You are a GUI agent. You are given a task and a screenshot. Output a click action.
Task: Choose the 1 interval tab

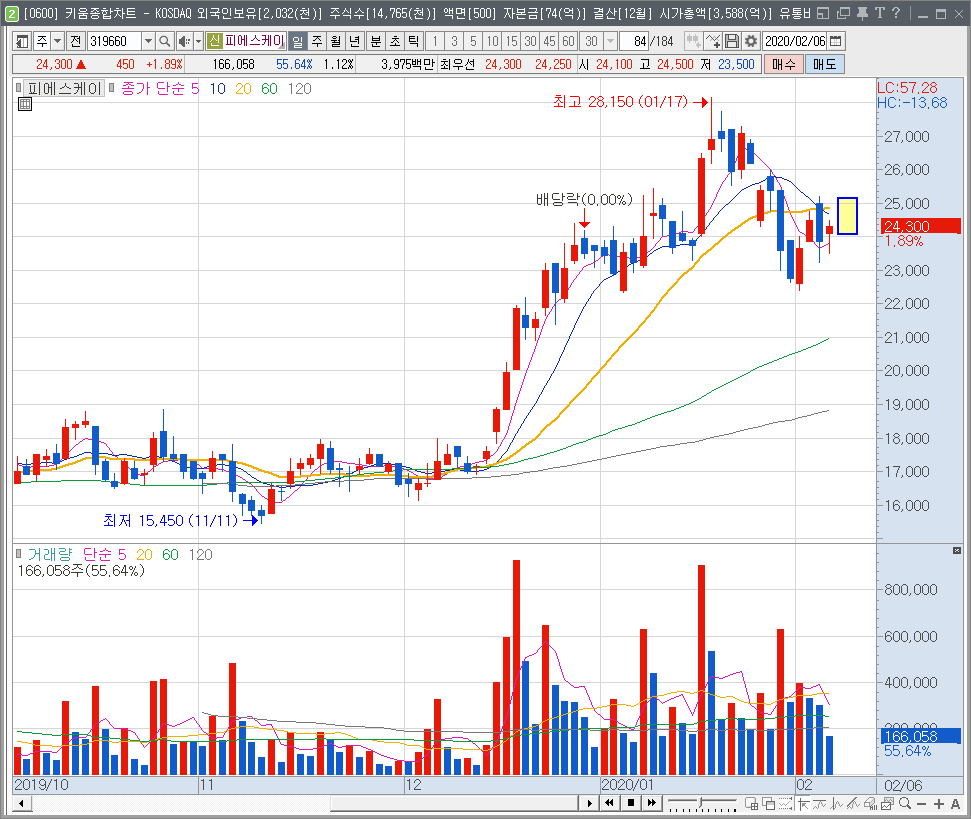click(435, 41)
